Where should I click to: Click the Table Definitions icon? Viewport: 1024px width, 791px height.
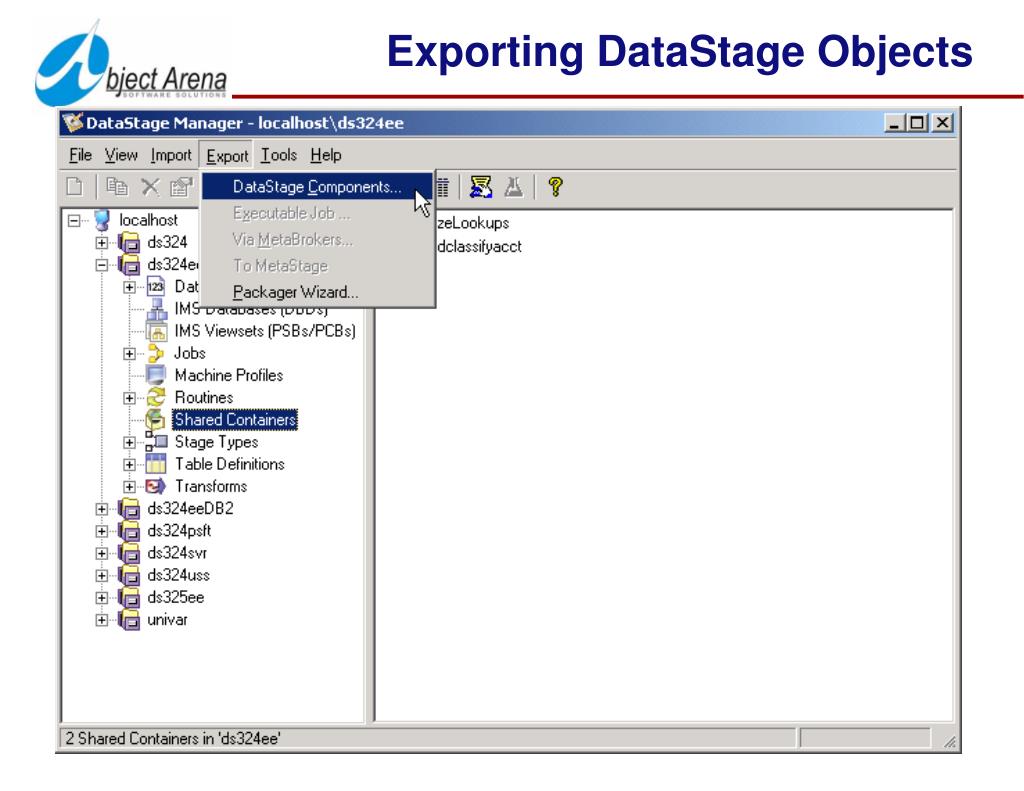(x=156, y=464)
